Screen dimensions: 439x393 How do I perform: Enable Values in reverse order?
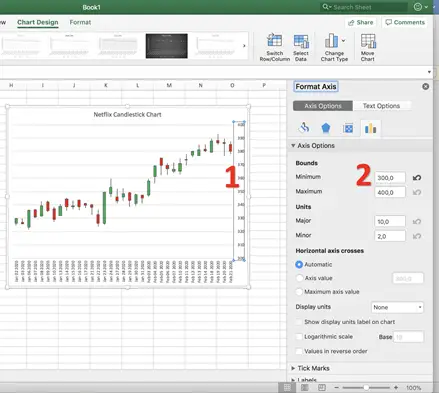click(x=299, y=351)
